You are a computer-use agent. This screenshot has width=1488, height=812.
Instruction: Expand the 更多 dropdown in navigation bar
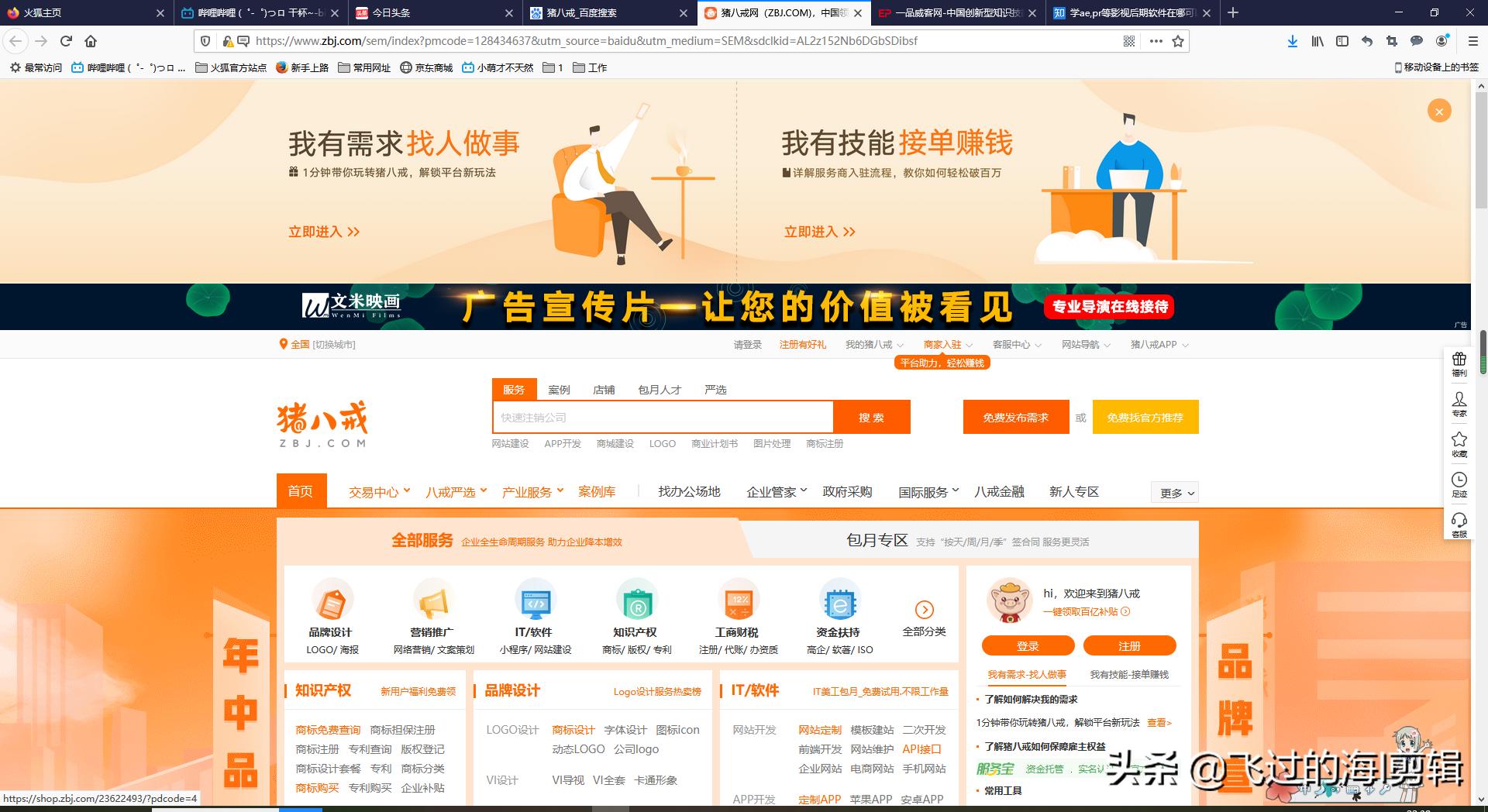tap(1174, 492)
